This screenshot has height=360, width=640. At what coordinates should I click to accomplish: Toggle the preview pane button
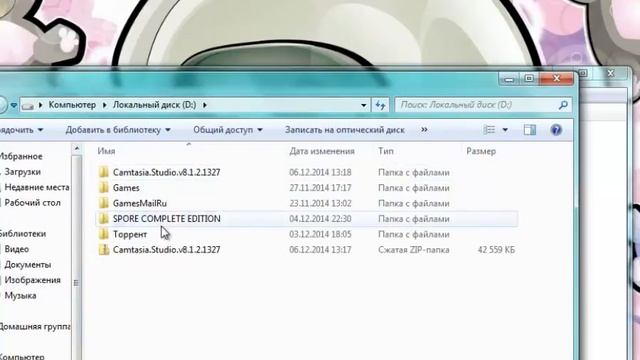(530, 130)
